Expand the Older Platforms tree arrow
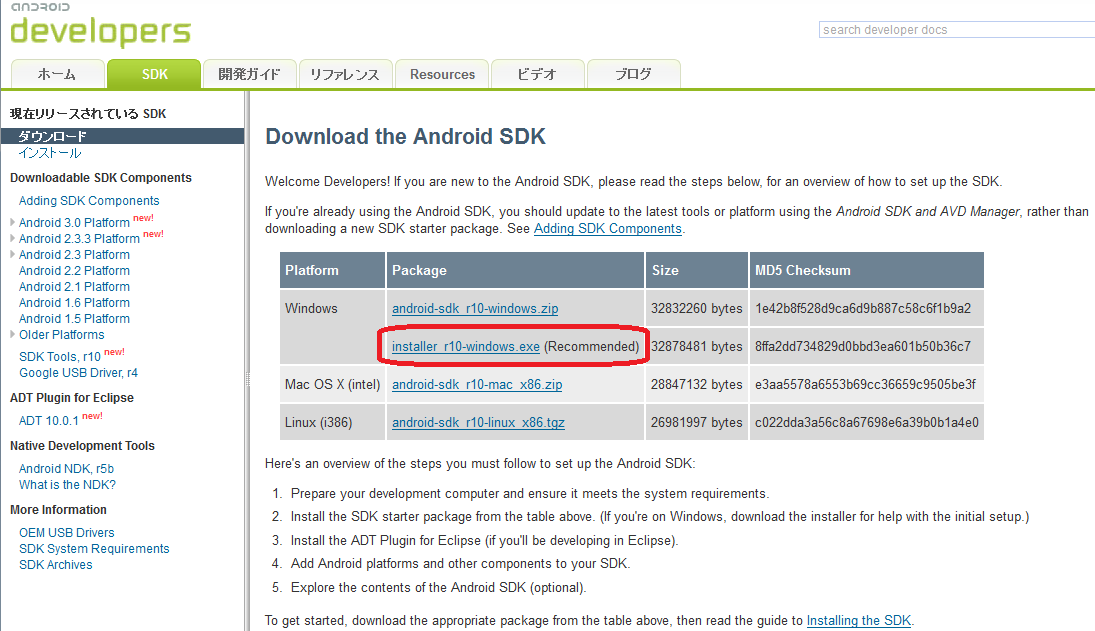 click(13, 334)
